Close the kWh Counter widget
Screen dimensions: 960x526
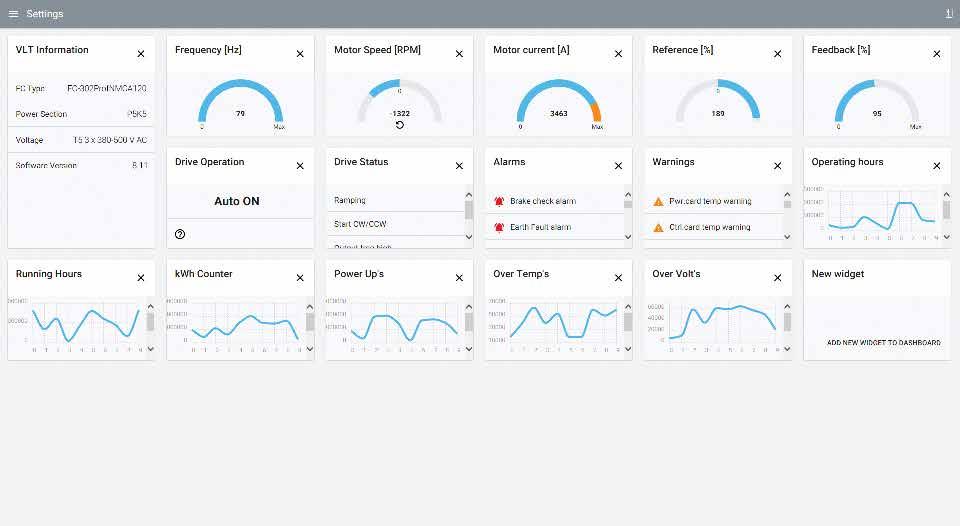[300, 278]
